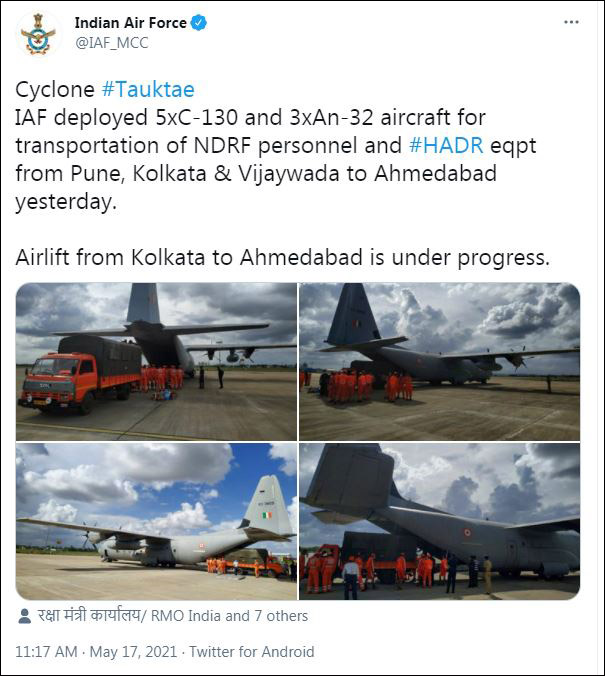Click the "Twitter for Android" source link
The width and height of the screenshot is (605, 676).
coord(252,652)
